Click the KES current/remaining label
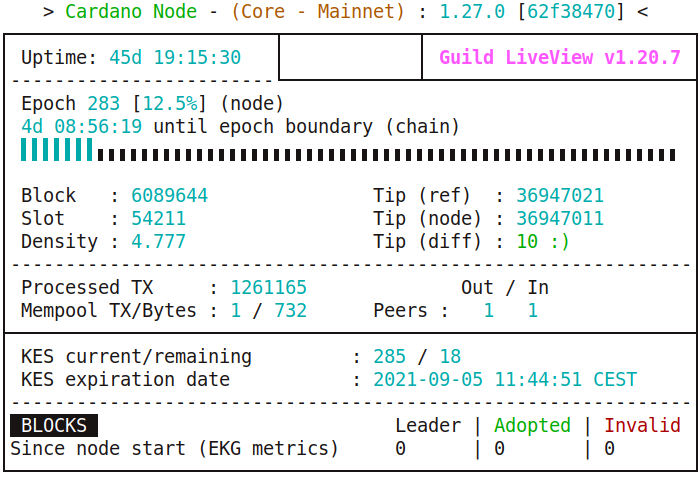 point(136,357)
